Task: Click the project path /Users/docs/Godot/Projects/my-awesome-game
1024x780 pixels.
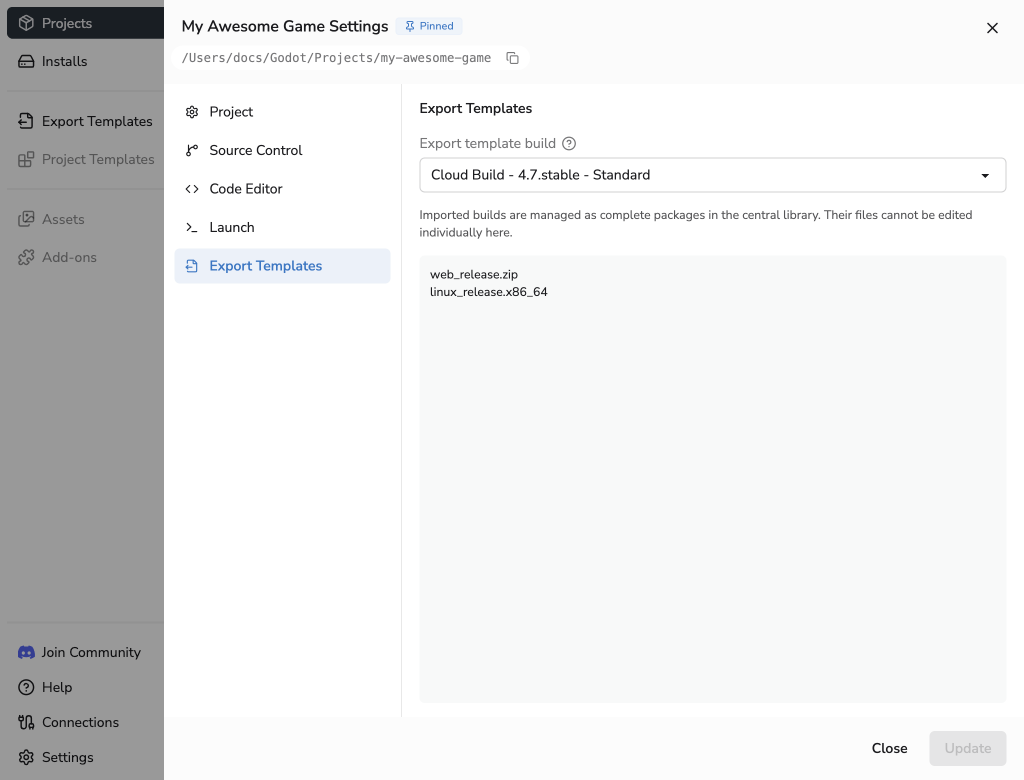Action: pos(336,58)
